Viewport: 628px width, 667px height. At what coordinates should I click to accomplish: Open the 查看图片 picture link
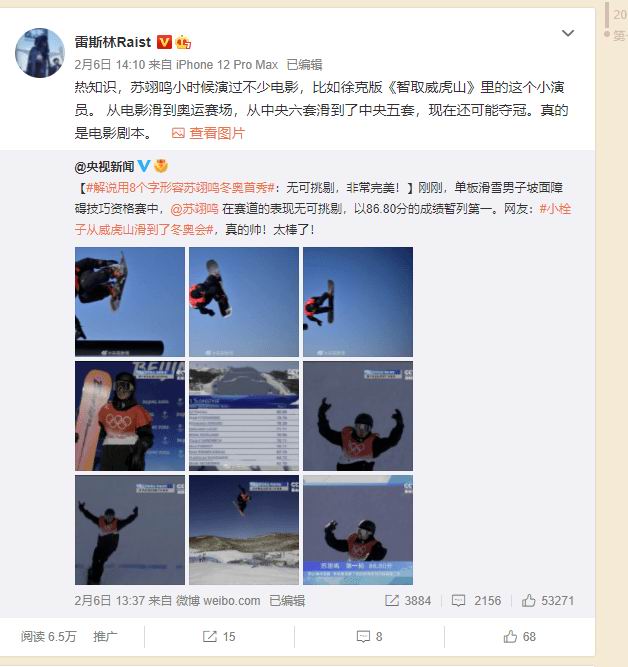point(208,133)
